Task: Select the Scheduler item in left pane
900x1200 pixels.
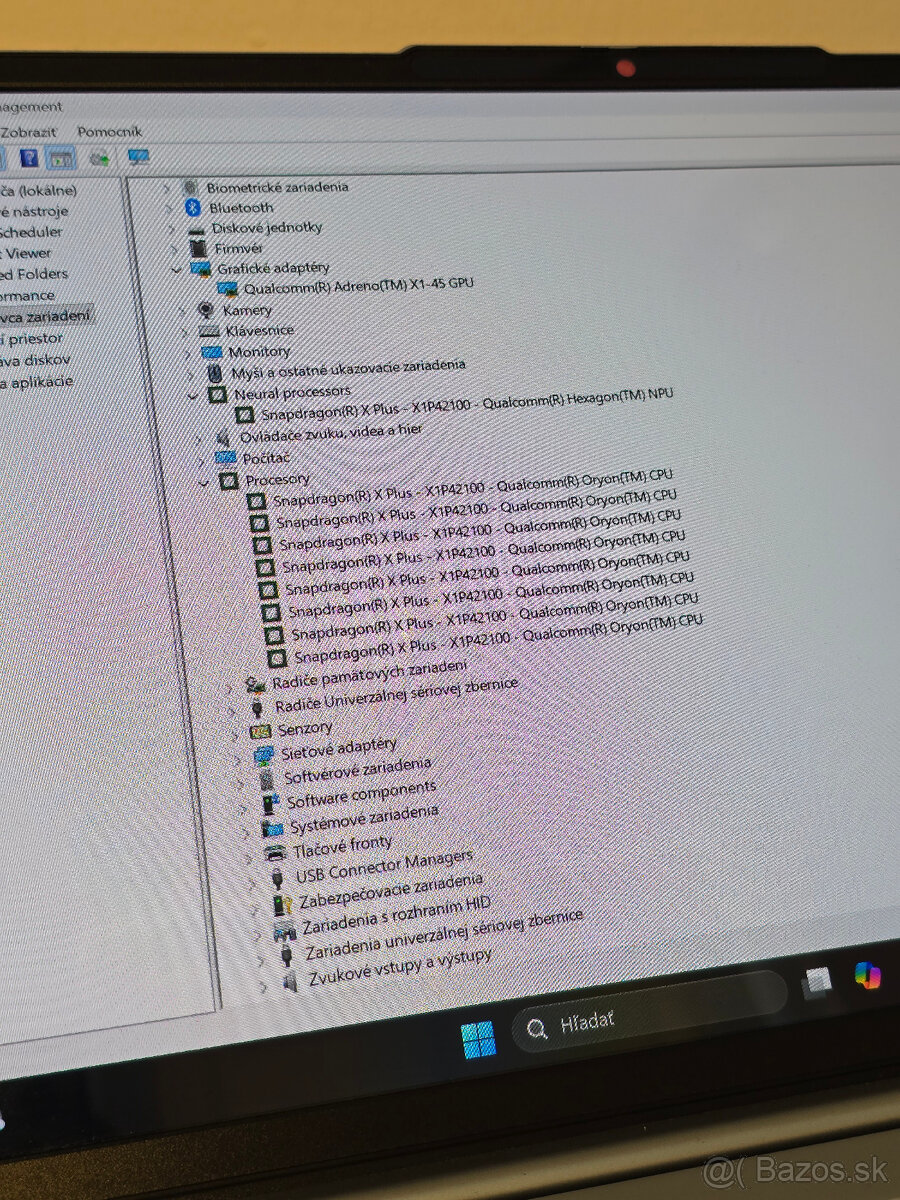Action: coord(31,232)
